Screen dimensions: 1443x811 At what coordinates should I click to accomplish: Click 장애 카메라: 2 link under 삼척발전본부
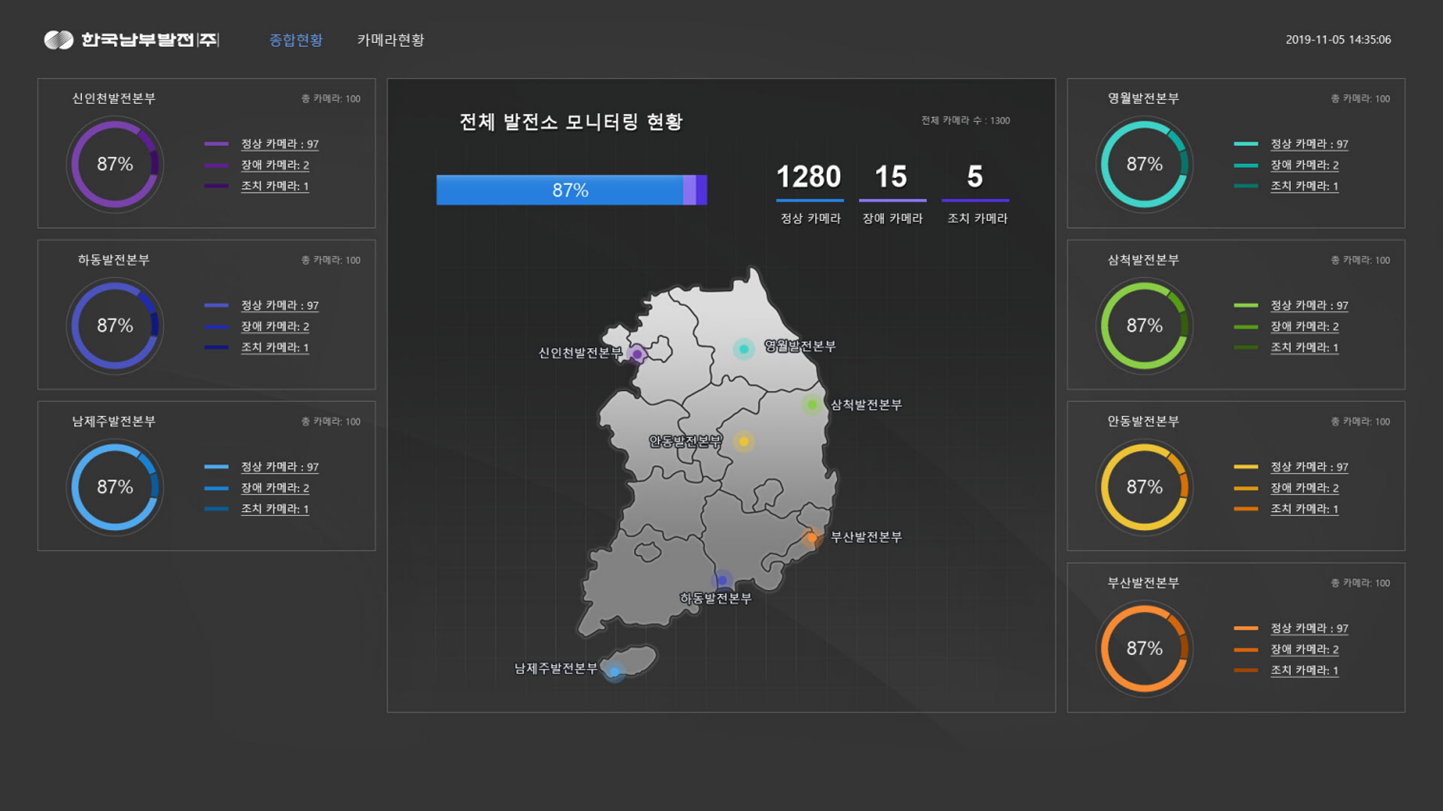pyautogui.click(x=1304, y=327)
